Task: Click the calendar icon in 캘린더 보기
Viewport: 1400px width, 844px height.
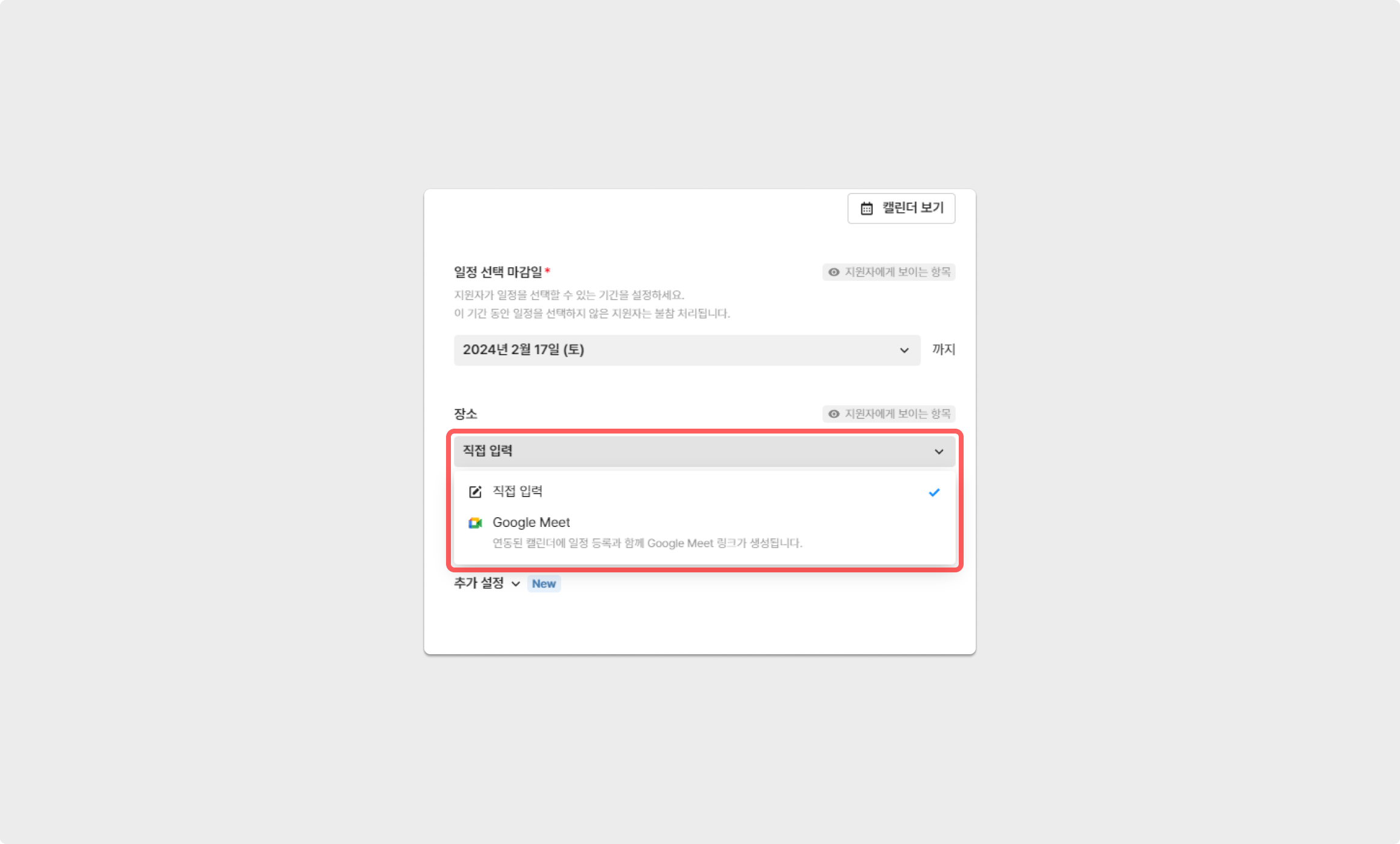Action: [867, 209]
